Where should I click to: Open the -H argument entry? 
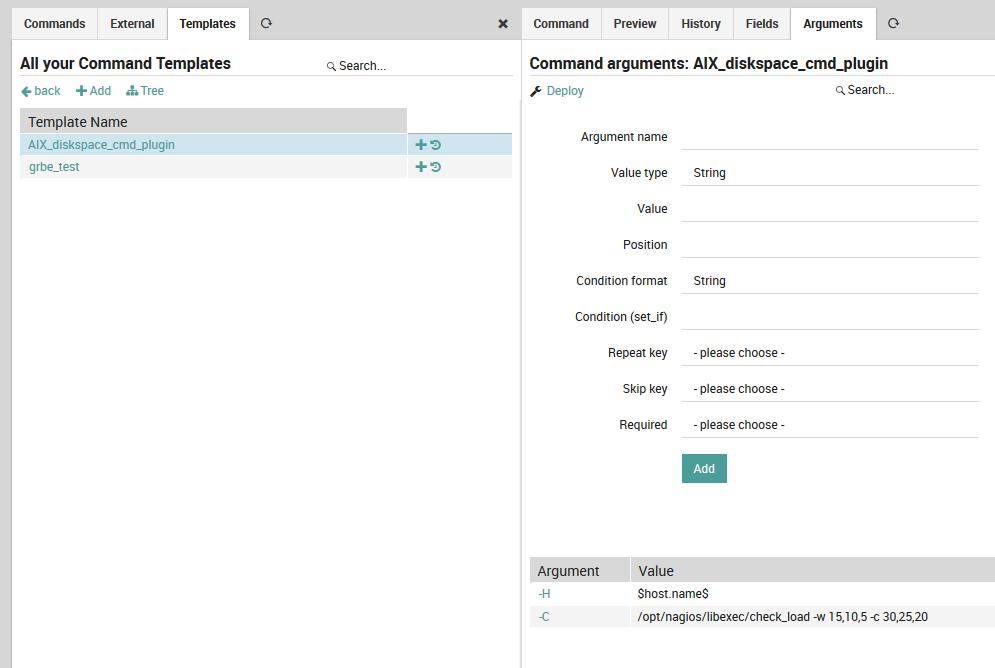[x=544, y=594]
